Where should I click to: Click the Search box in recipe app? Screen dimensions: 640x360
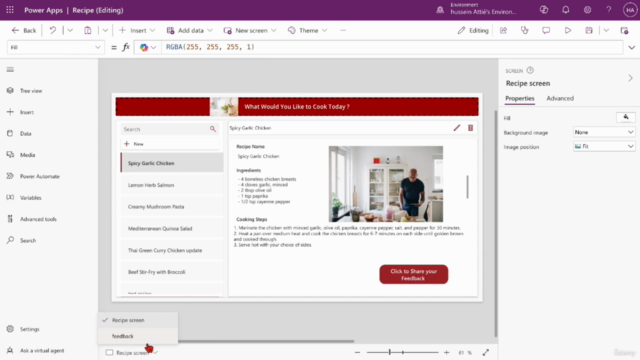[x=170, y=129]
